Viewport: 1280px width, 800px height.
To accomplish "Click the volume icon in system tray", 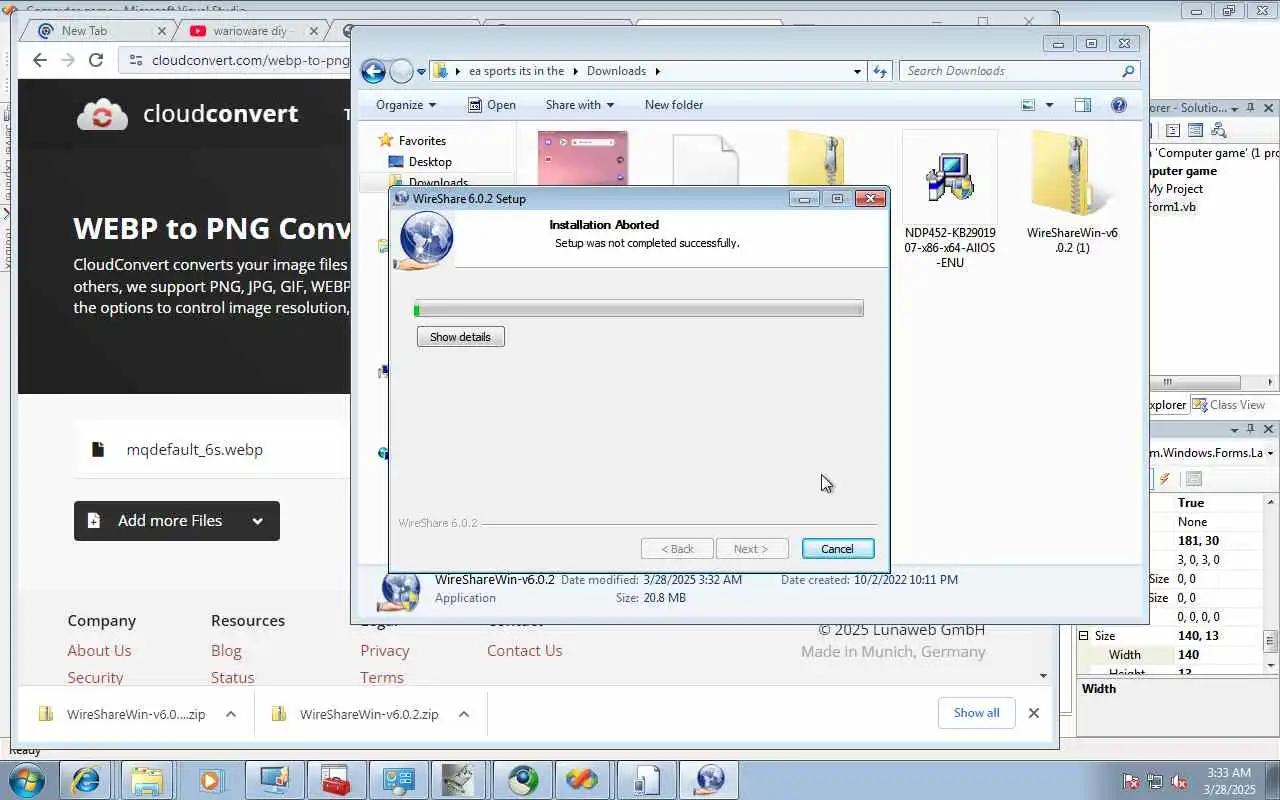I will tap(1179, 781).
